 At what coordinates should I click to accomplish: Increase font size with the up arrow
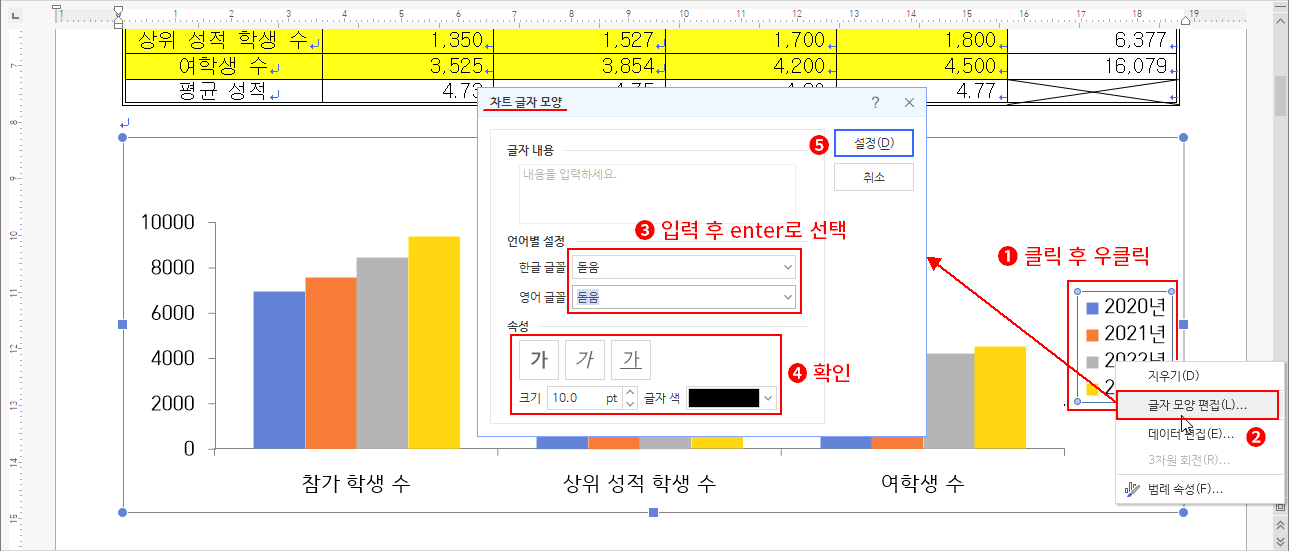tap(630, 393)
